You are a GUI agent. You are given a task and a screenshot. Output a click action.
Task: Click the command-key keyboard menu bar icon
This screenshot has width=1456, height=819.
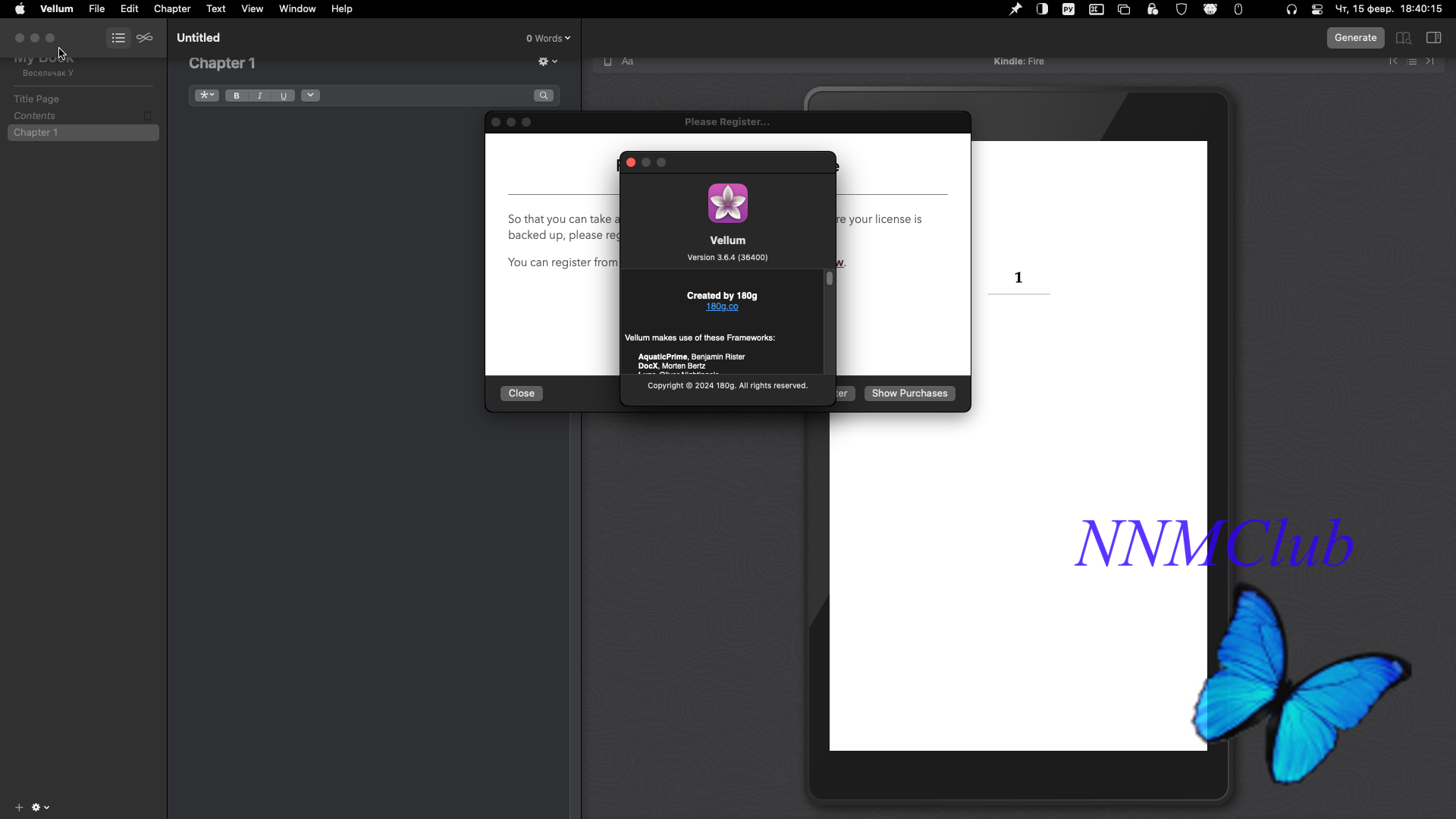pyautogui.click(x=1097, y=9)
